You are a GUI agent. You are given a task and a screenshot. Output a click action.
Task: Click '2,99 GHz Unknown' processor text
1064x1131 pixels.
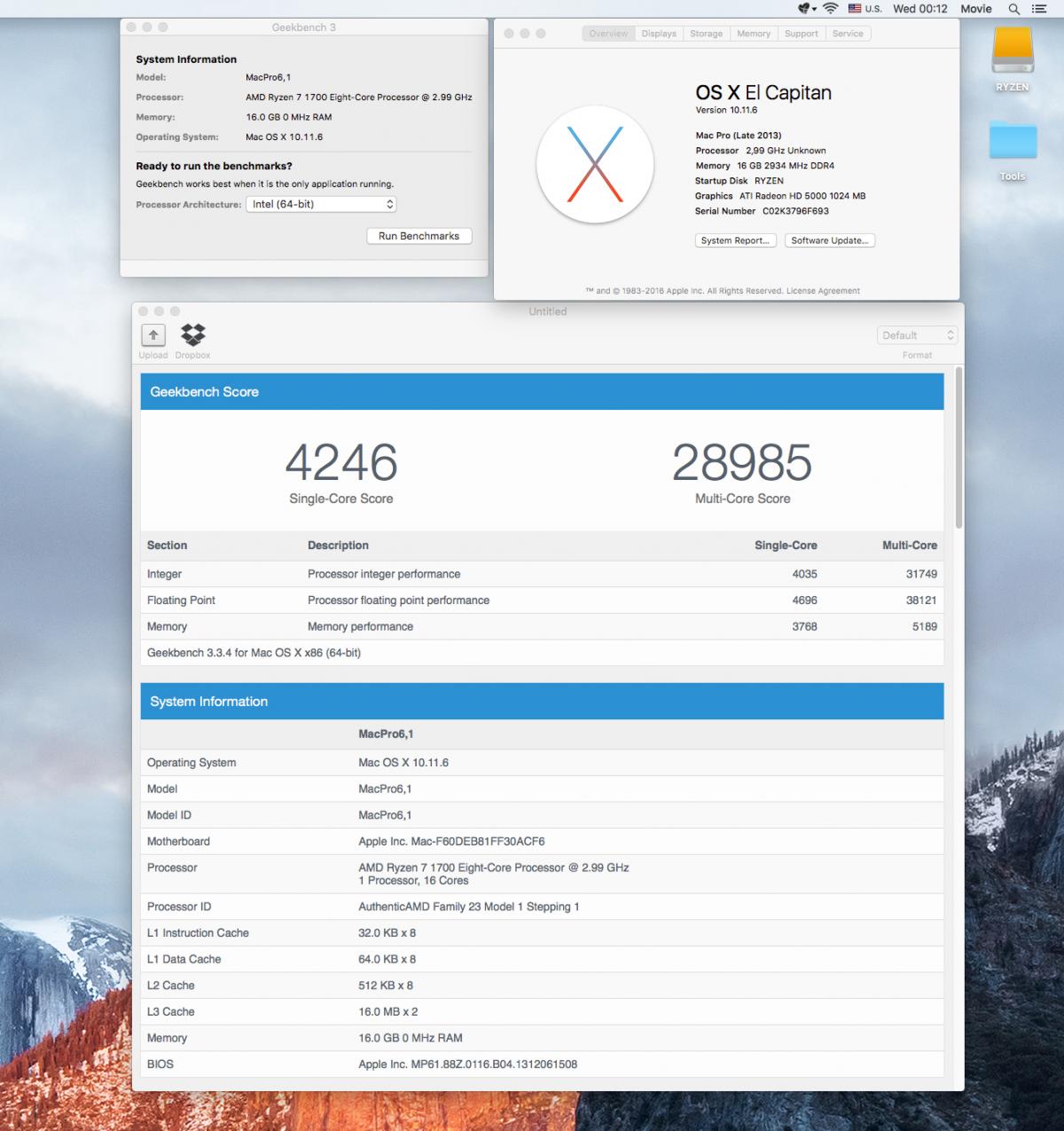(x=786, y=151)
